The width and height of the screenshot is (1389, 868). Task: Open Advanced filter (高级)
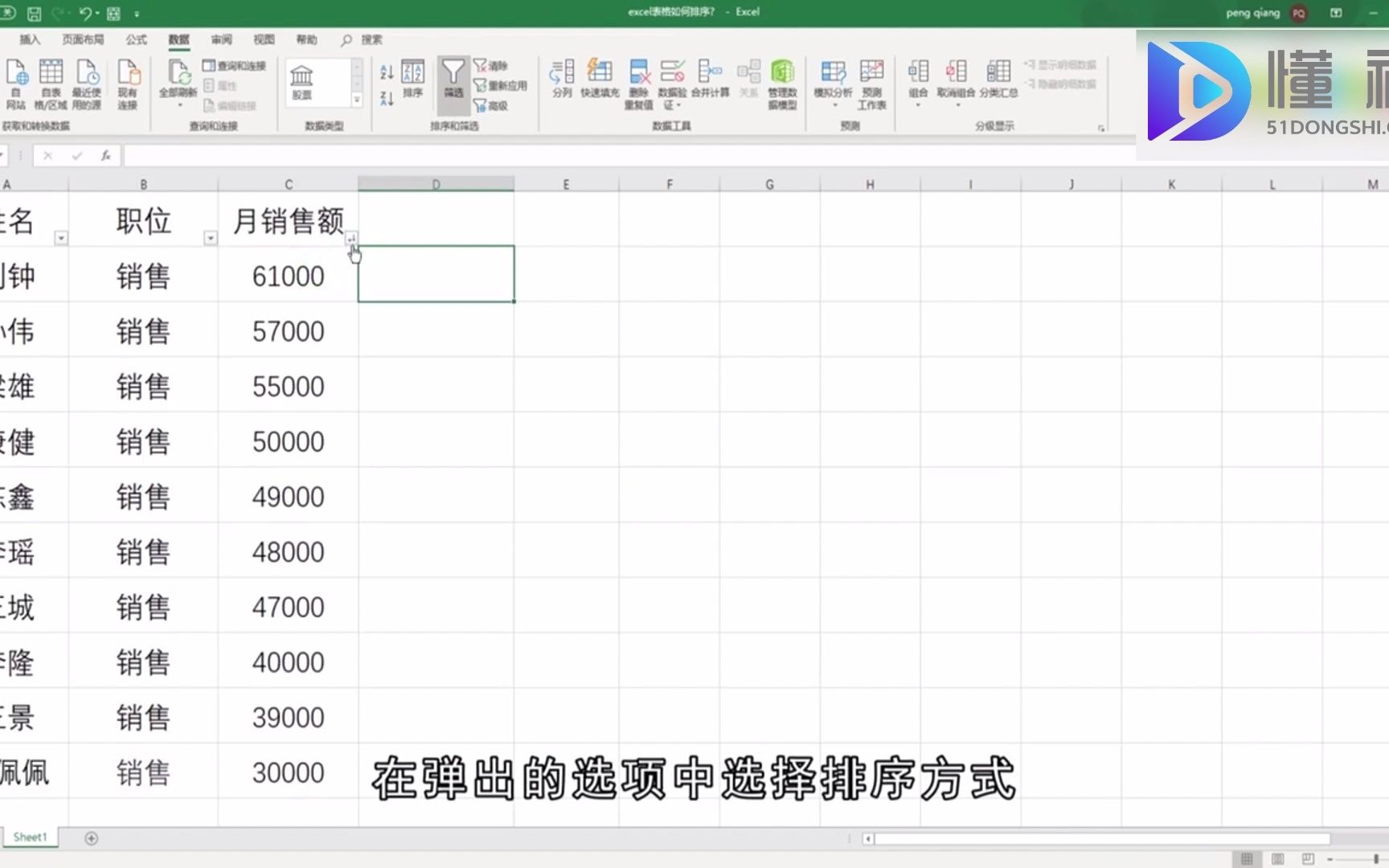pyautogui.click(x=491, y=105)
